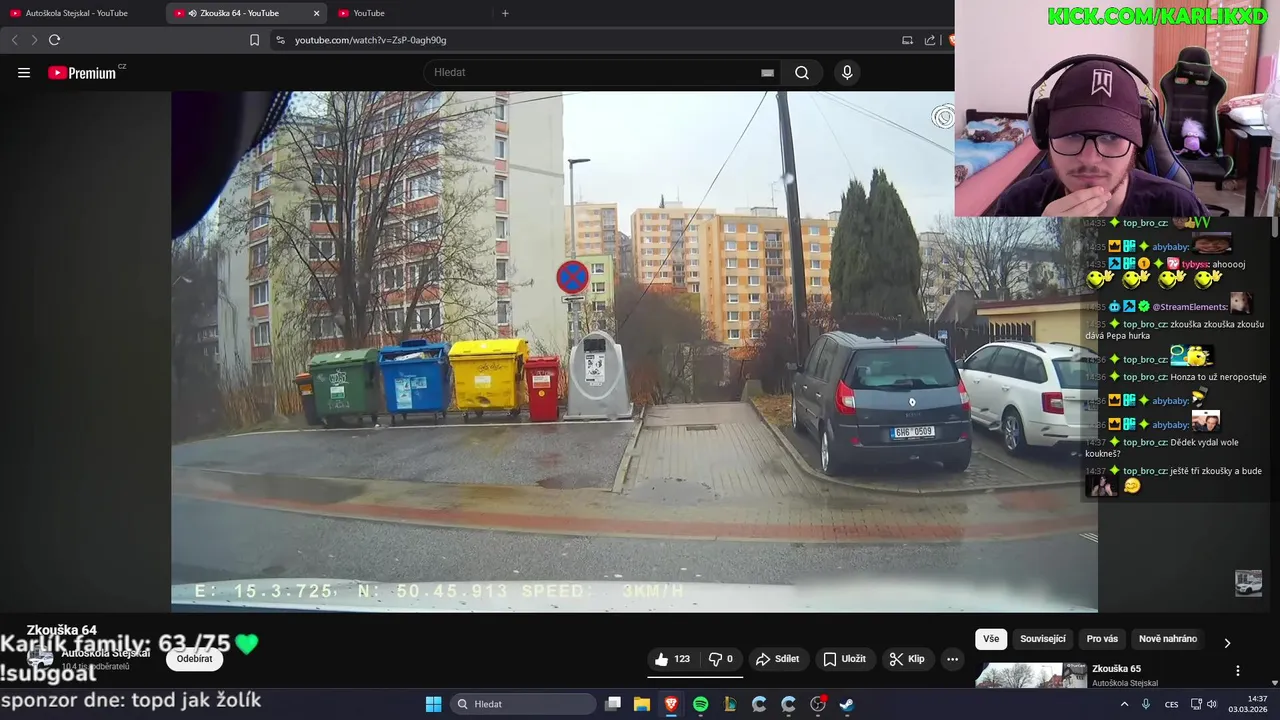Image resolution: width=1280 pixels, height=720 pixels.
Task: Open Brave browser taskbar icon
Action: 671,704
